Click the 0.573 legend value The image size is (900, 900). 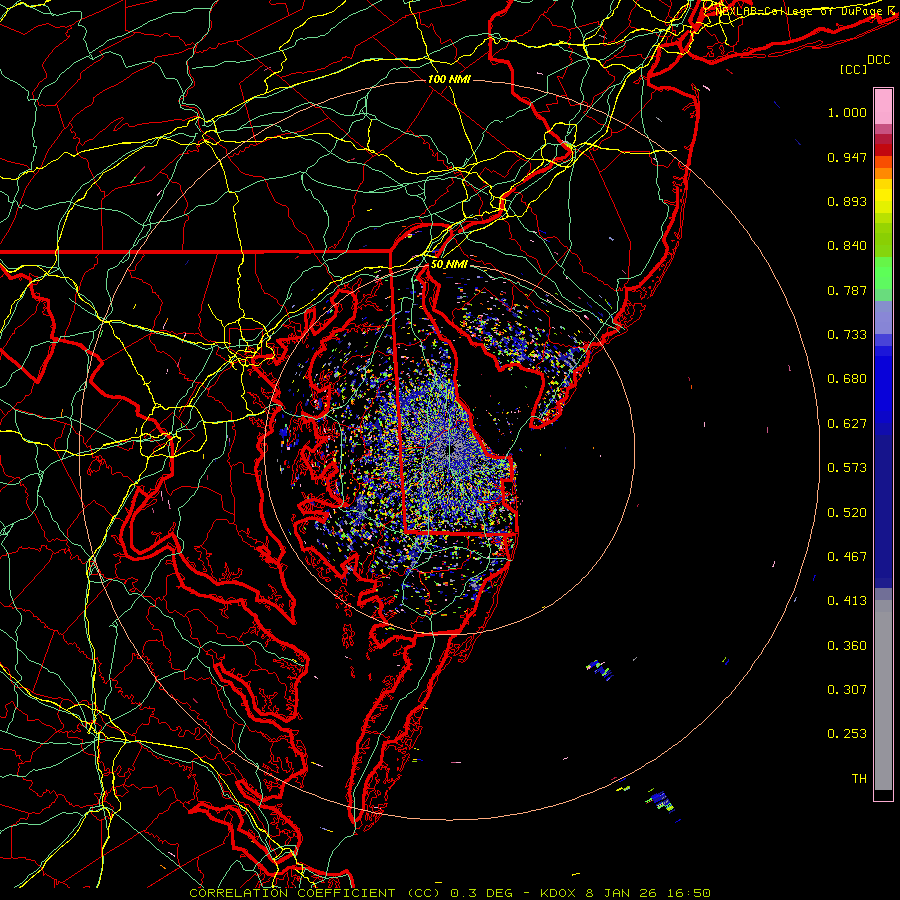pyautogui.click(x=847, y=468)
